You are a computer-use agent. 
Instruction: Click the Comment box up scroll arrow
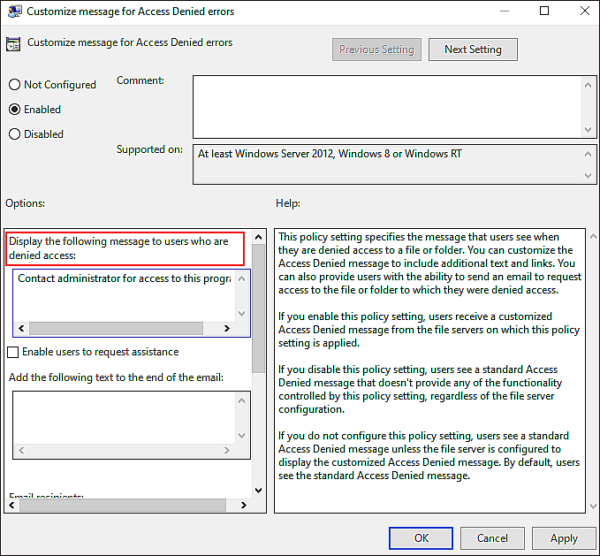click(x=588, y=85)
